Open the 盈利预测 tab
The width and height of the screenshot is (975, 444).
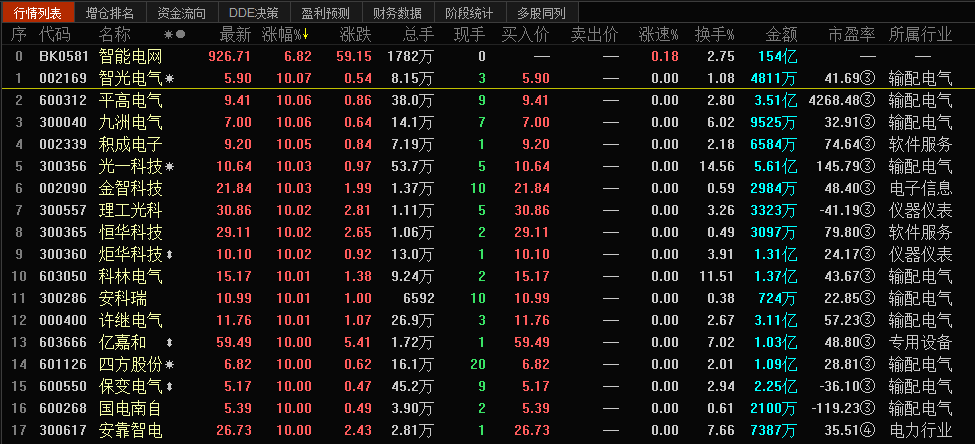click(x=326, y=12)
